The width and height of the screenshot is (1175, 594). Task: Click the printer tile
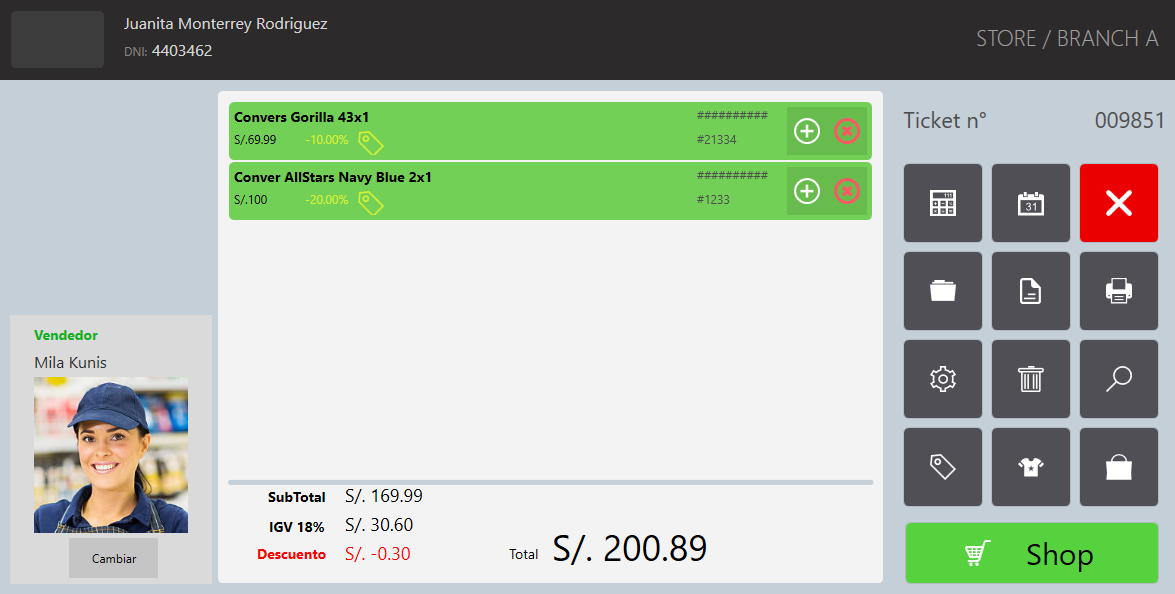(1119, 291)
